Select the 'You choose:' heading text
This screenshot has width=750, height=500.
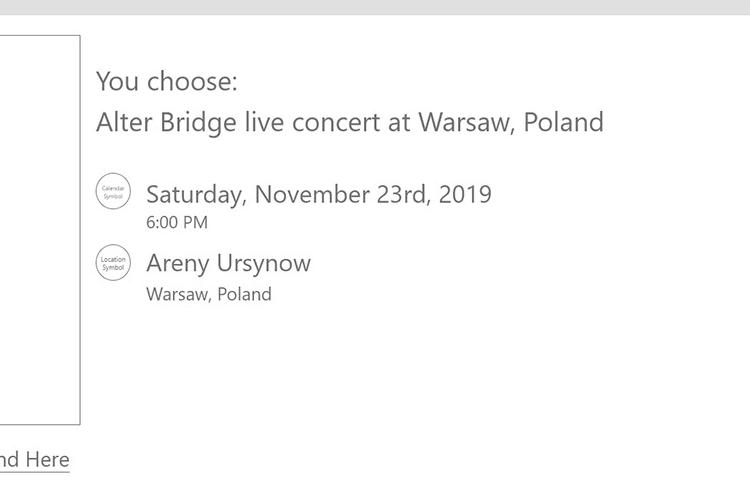click(x=166, y=81)
